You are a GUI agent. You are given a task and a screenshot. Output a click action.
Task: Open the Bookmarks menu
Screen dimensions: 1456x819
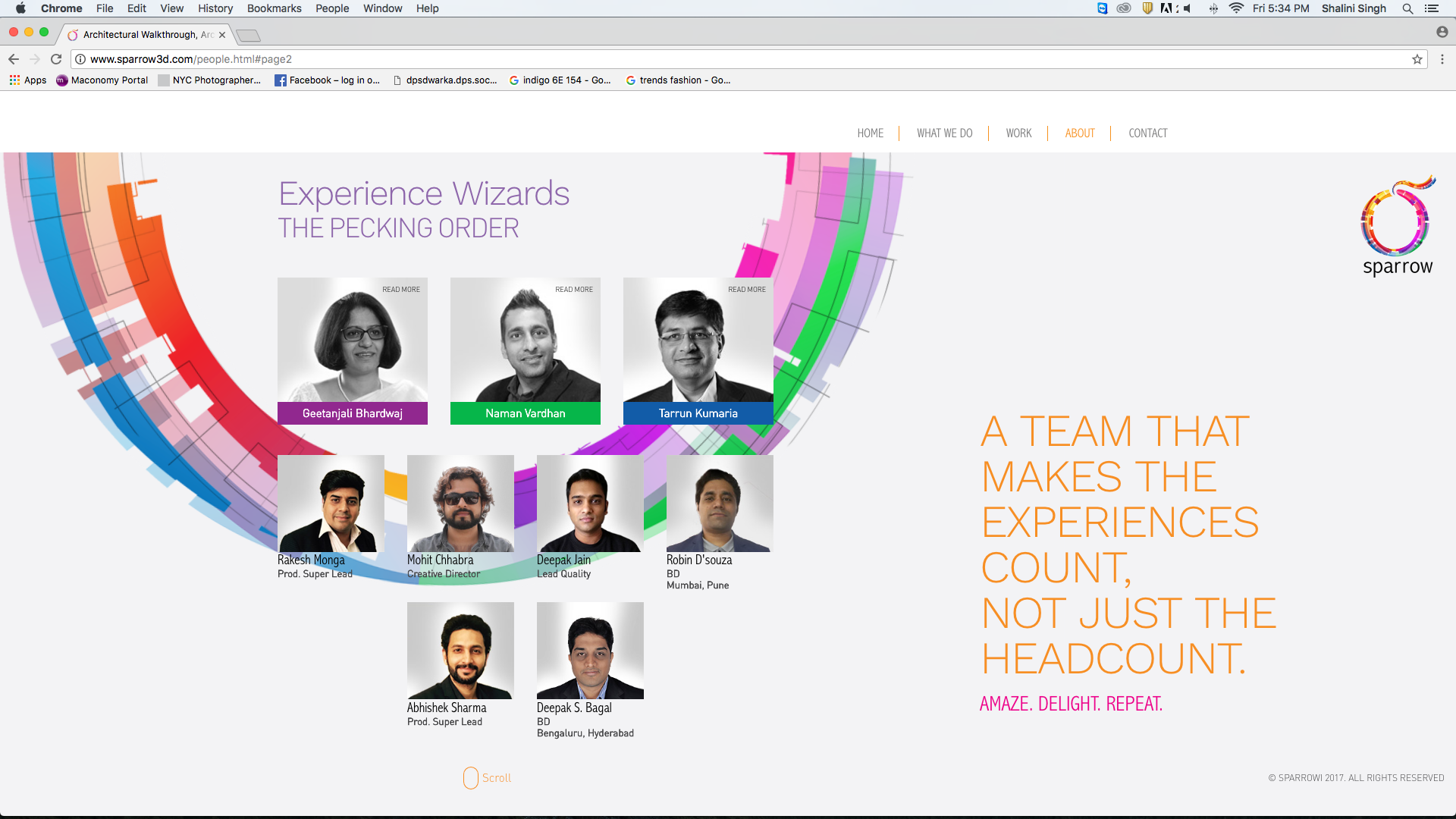click(x=274, y=8)
